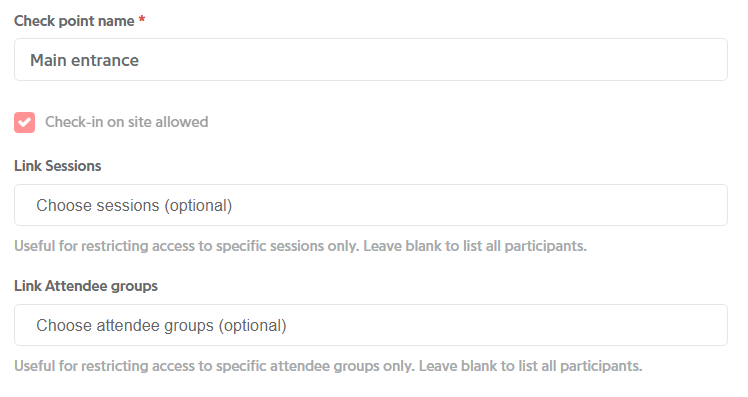Click the word entrance in name field
Screen dimensions: 748x397
point(105,61)
